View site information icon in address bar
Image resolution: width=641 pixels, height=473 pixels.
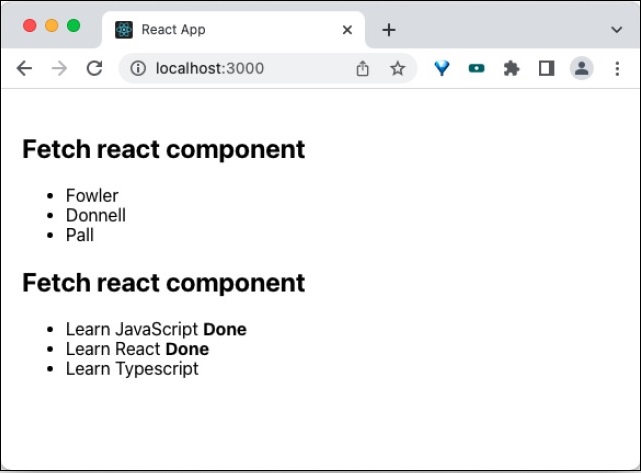pos(139,68)
